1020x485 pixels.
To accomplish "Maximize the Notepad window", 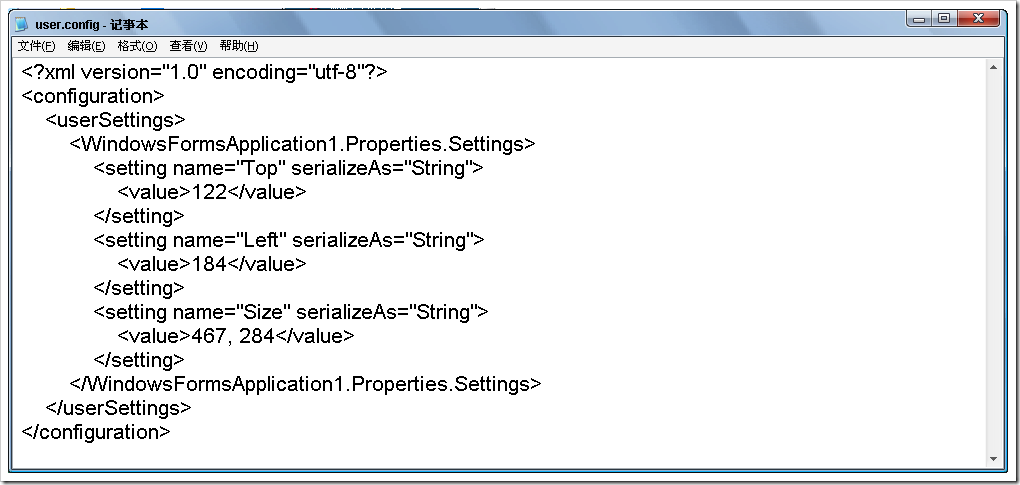I will (x=943, y=20).
